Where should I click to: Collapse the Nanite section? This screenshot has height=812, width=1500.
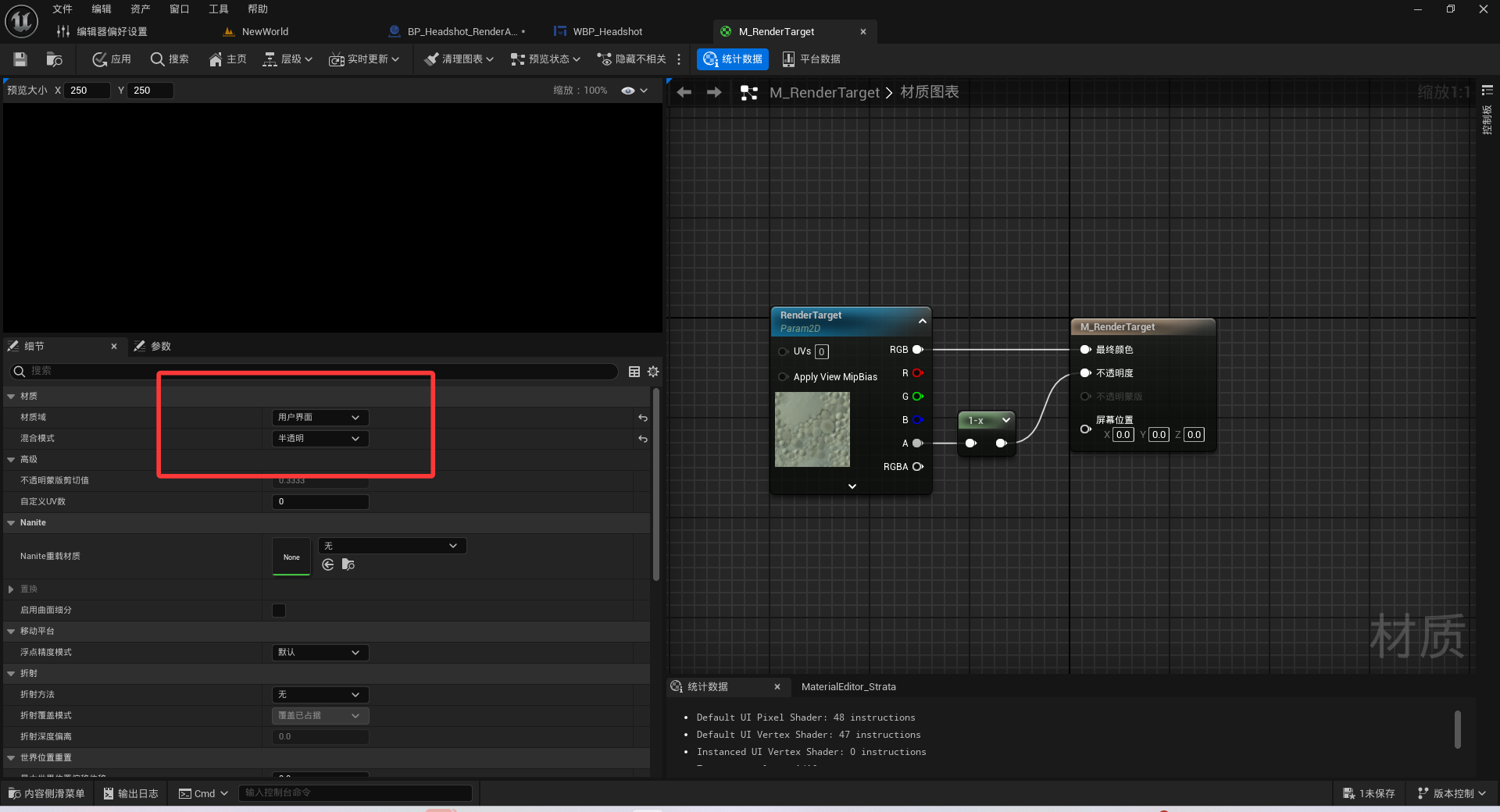point(11,523)
